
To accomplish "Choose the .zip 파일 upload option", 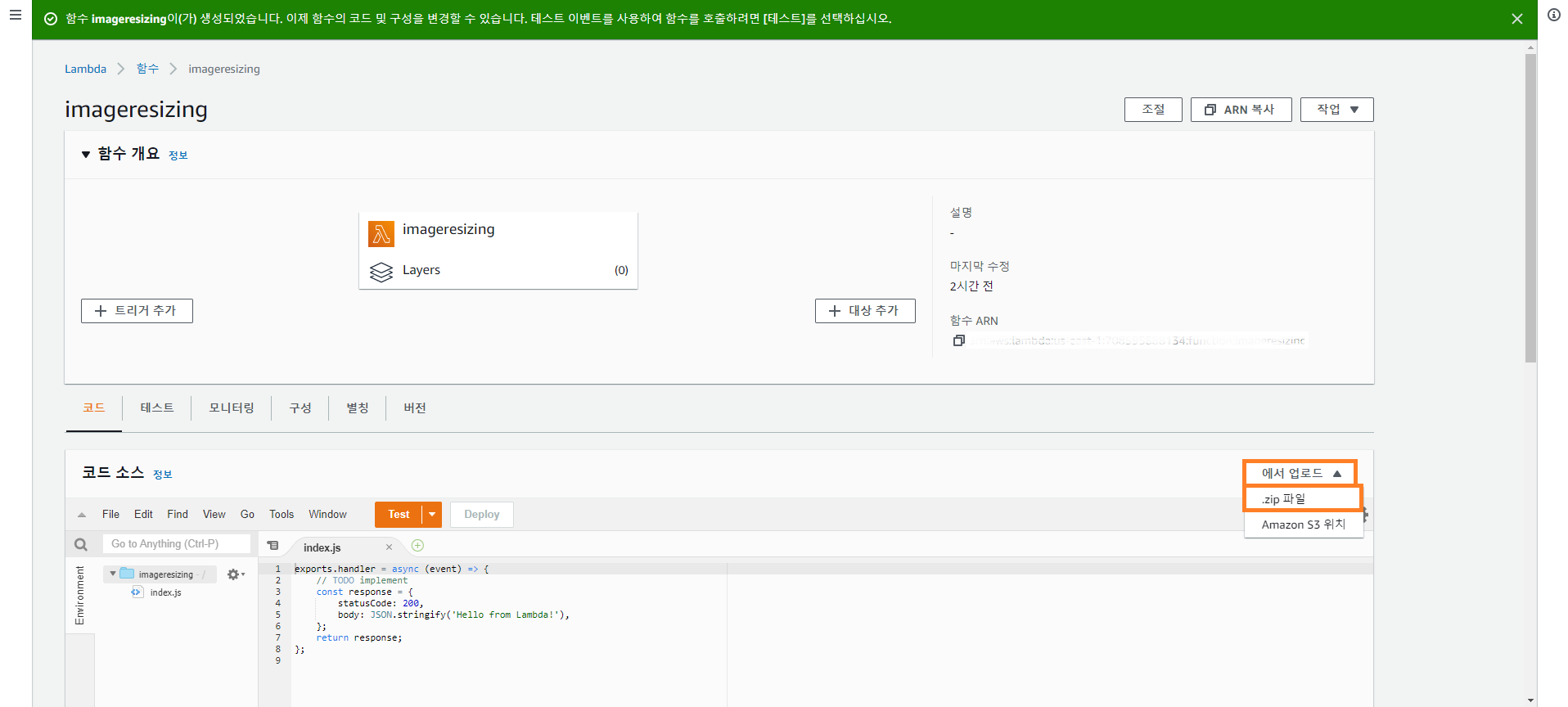I will point(1302,499).
